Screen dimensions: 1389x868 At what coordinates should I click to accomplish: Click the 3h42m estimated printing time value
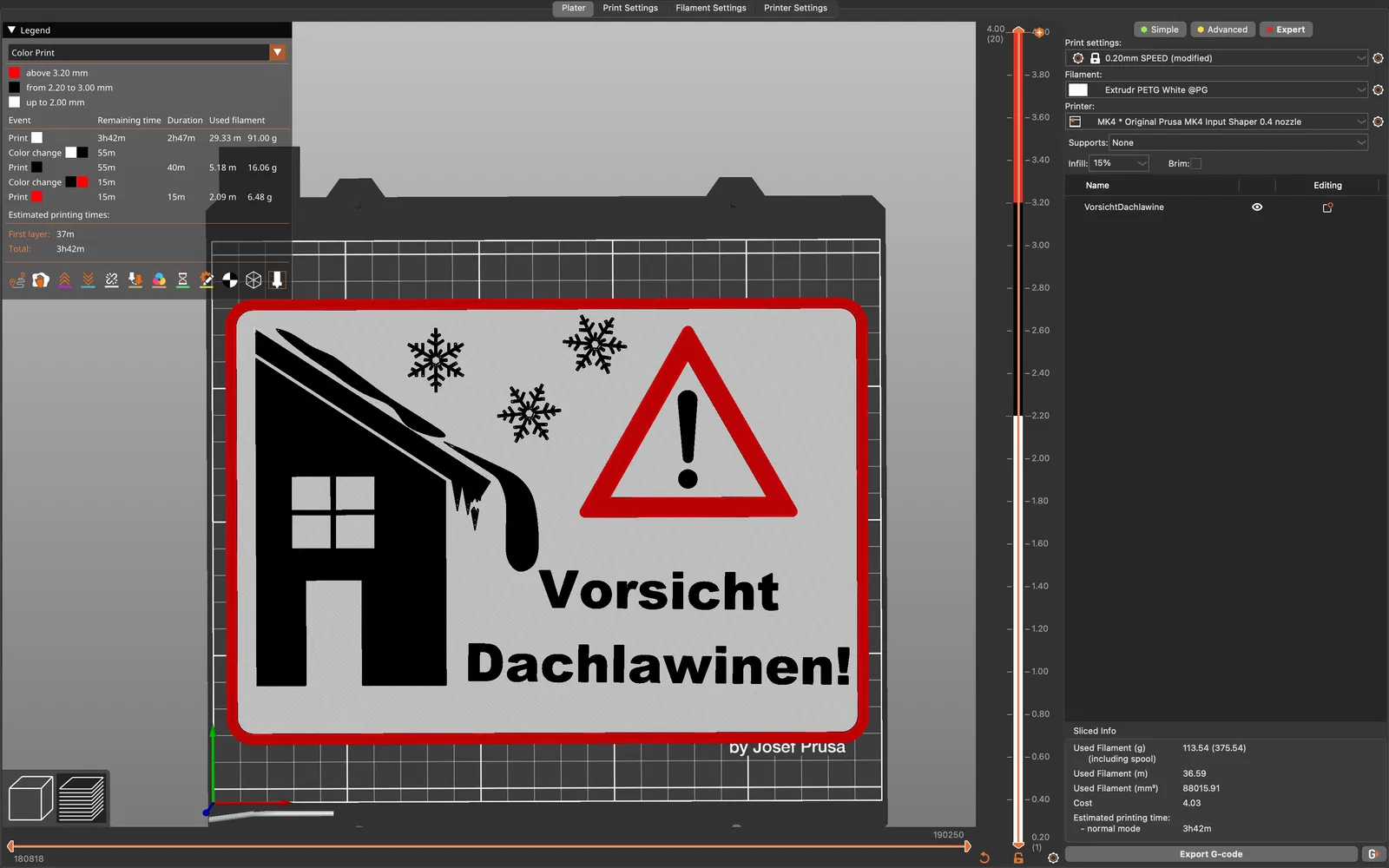pyautogui.click(x=1196, y=829)
